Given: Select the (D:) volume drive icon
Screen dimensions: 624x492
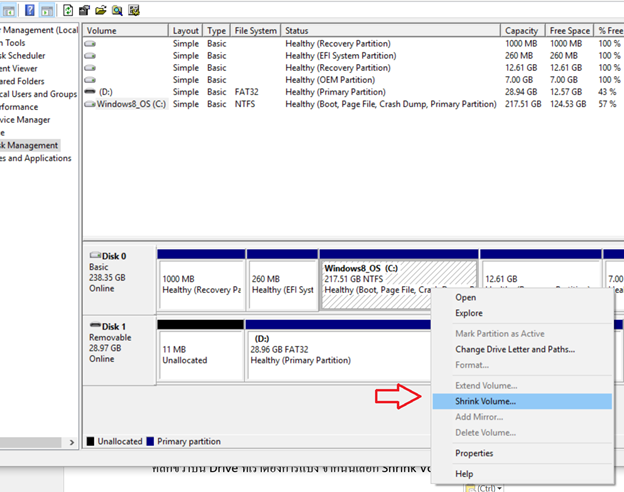Looking at the screenshot, I should coord(90,92).
